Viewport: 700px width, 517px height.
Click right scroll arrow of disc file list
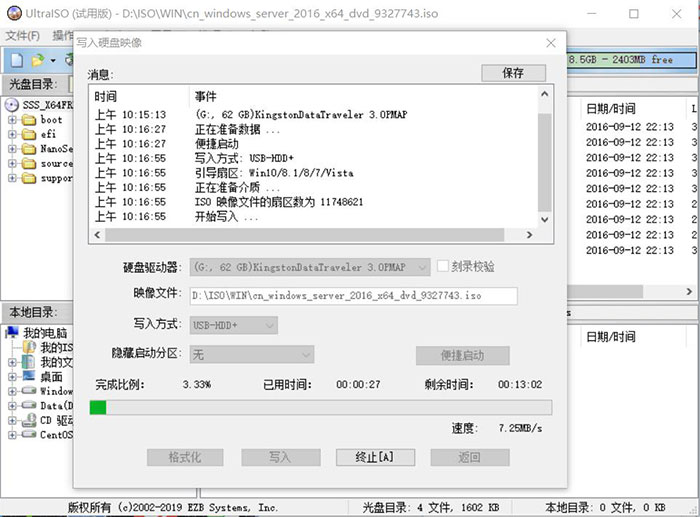click(689, 292)
